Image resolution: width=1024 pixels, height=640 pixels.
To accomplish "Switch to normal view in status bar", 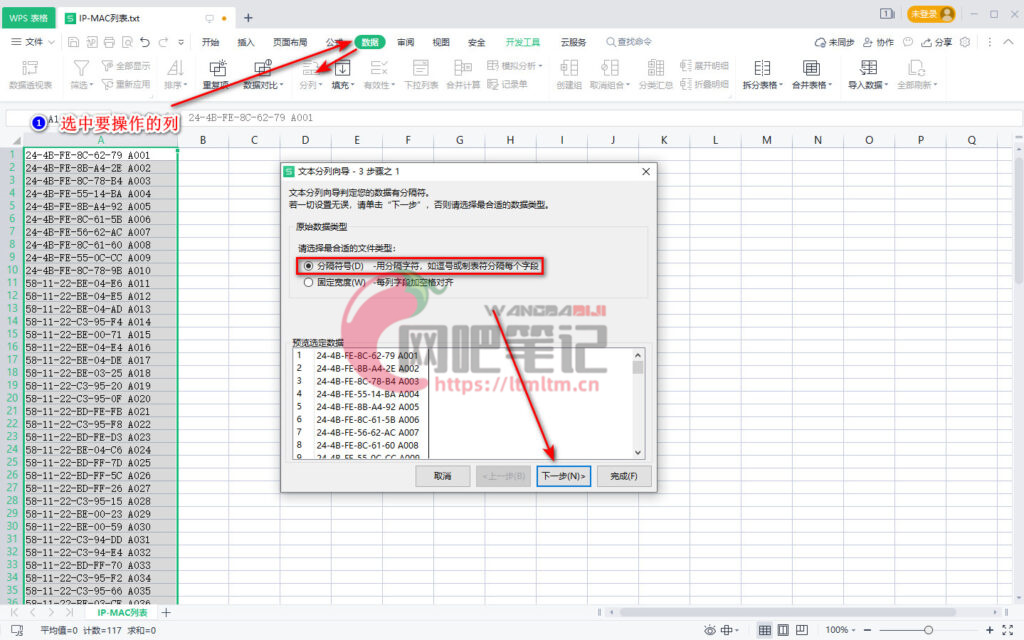I will 764,630.
